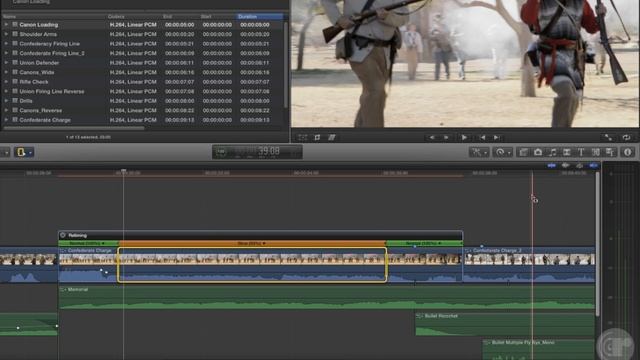This screenshot has width=640, height=360.
Task: Select the Memorial audio clip
Action: [327, 297]
